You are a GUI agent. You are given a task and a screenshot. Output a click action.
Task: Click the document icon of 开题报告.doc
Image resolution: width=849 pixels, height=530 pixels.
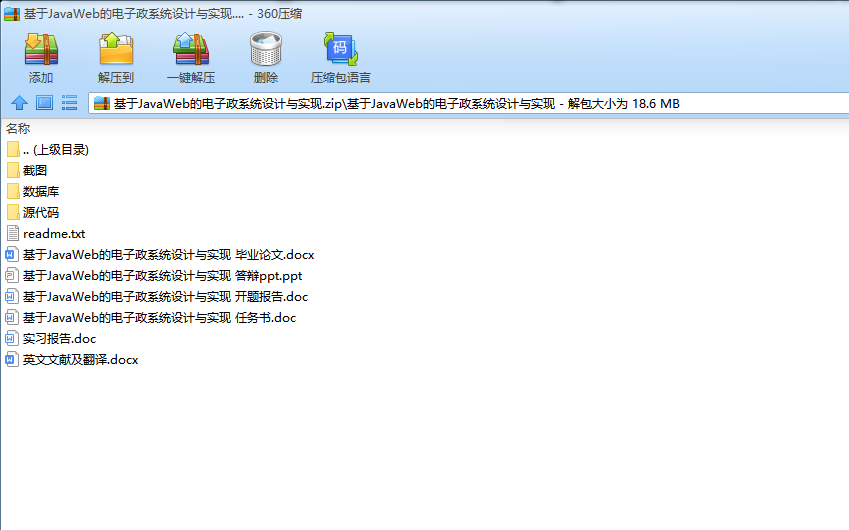12,297
